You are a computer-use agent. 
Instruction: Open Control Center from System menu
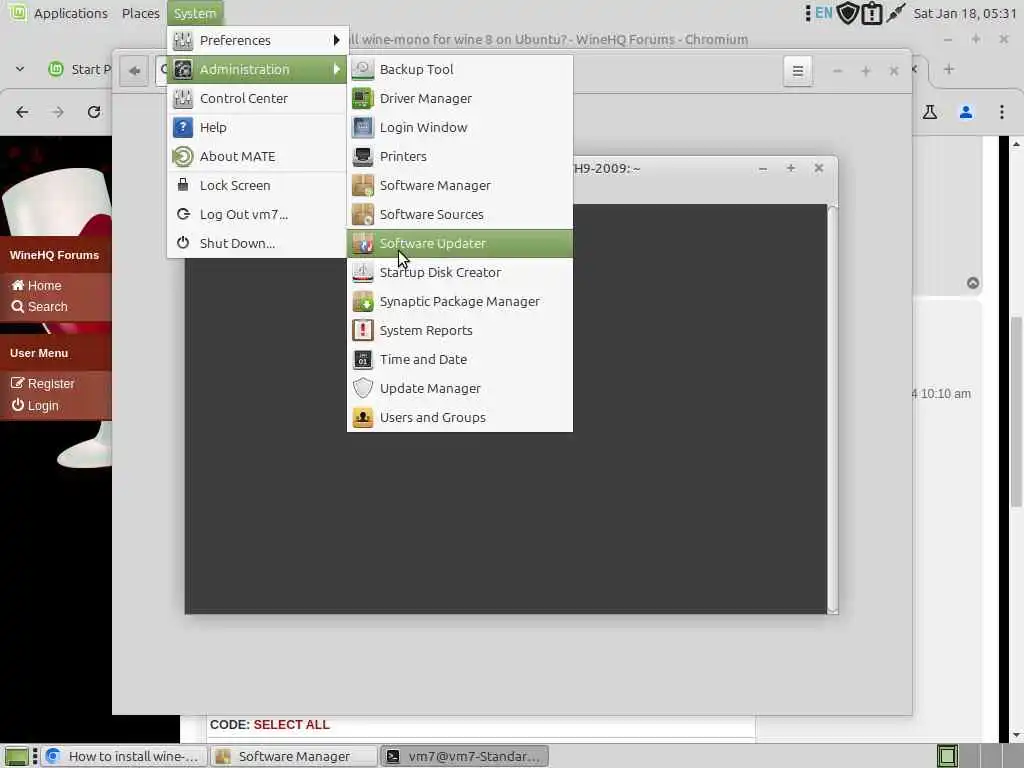coord(257,99)
